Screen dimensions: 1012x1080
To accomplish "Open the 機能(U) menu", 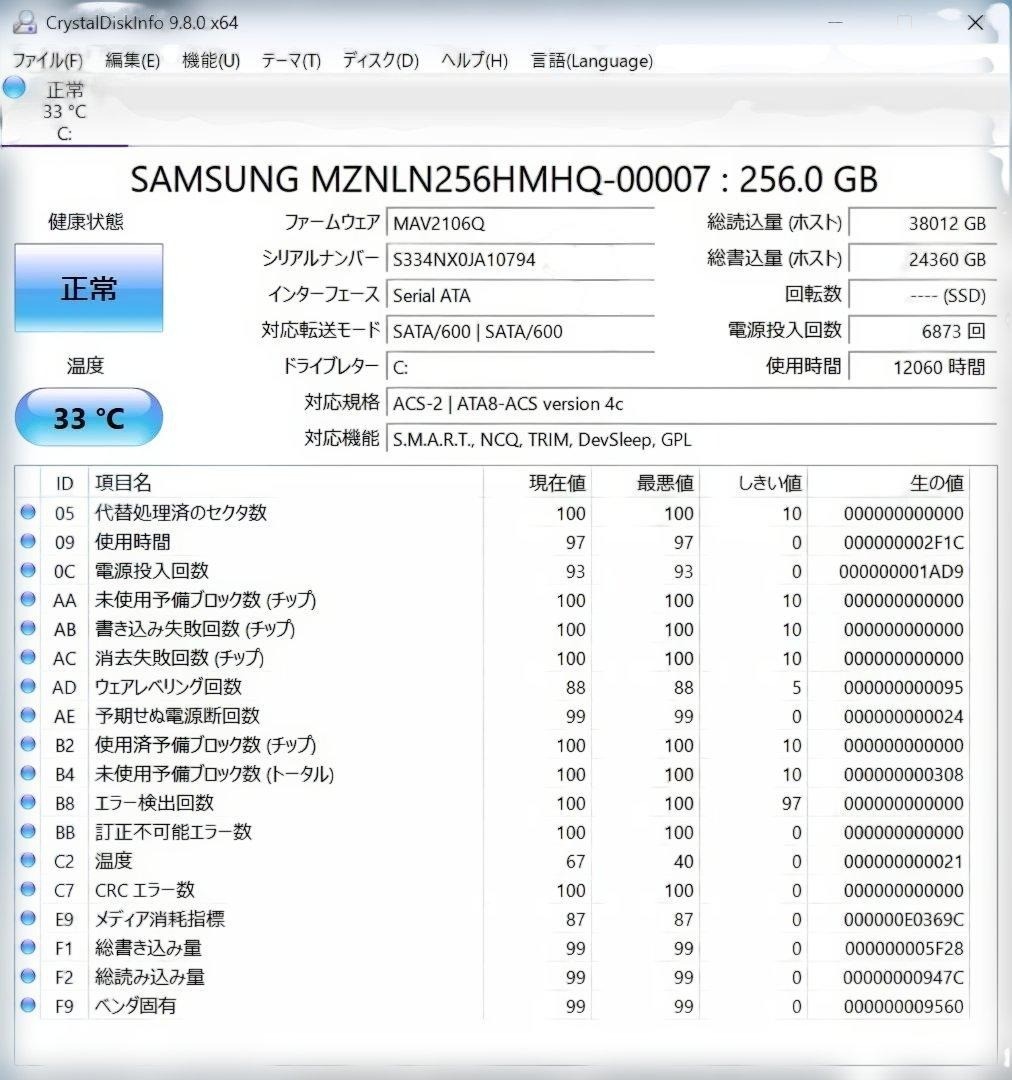I will pyautogui.click(x=211, y=61).
